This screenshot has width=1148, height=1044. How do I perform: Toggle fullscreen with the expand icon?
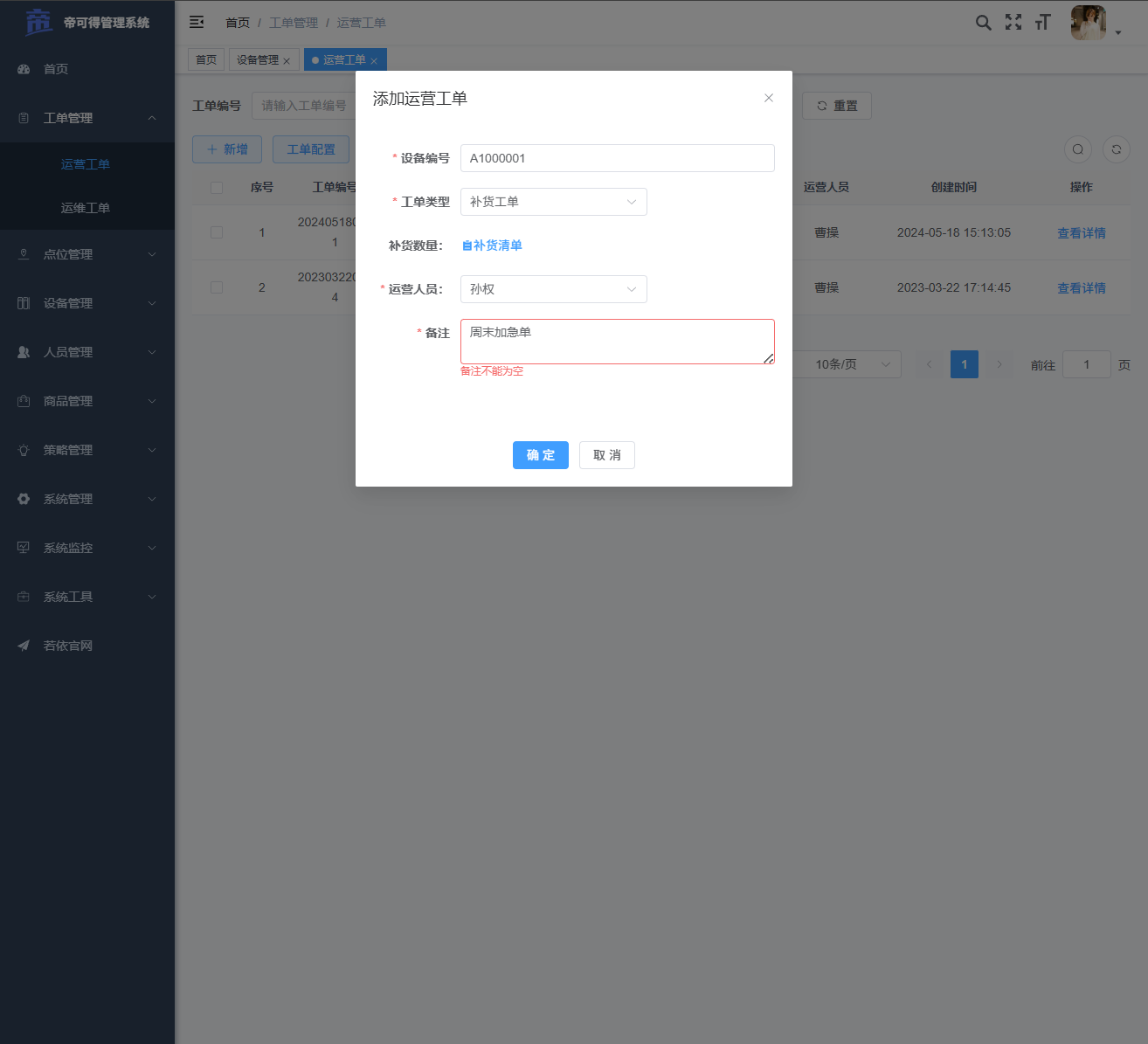1013,23
